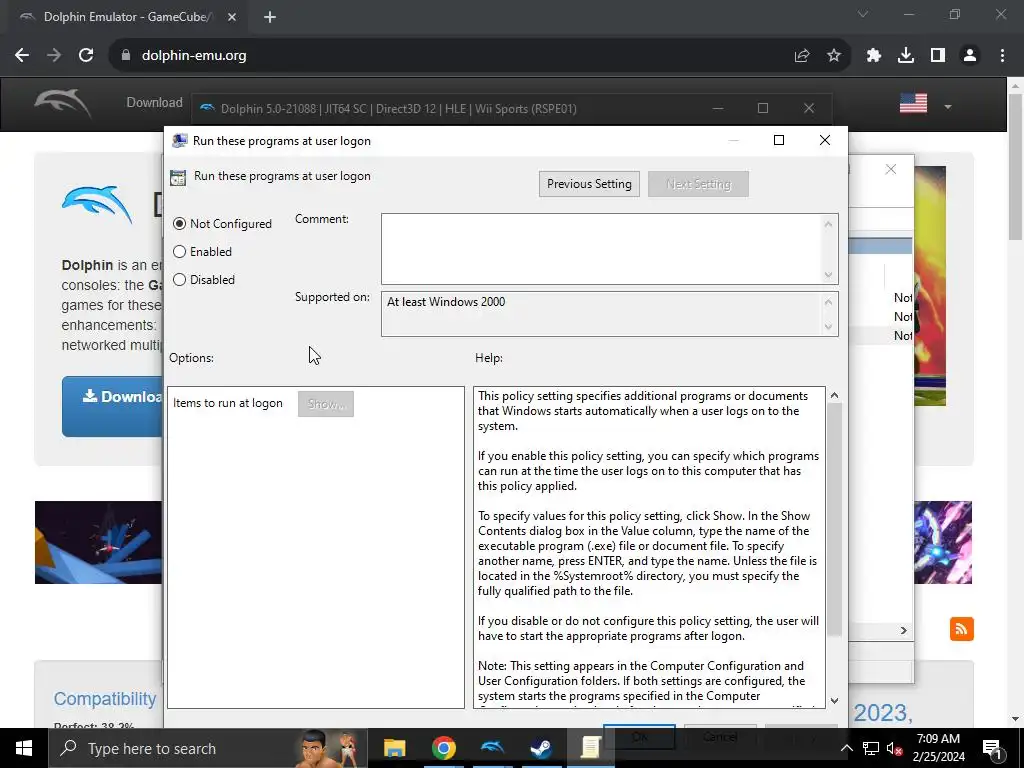Close the window behind the policy dialog

click(x=891, y=170)
